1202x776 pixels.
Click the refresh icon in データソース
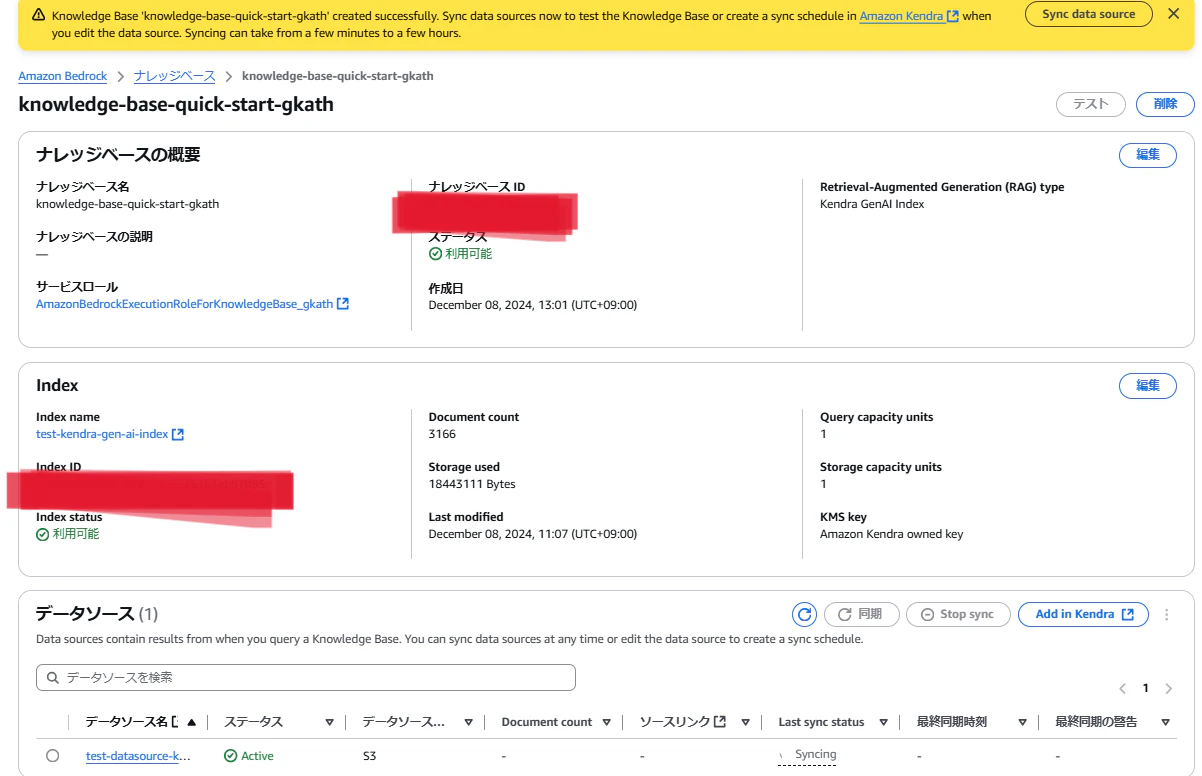coord(804,614)
